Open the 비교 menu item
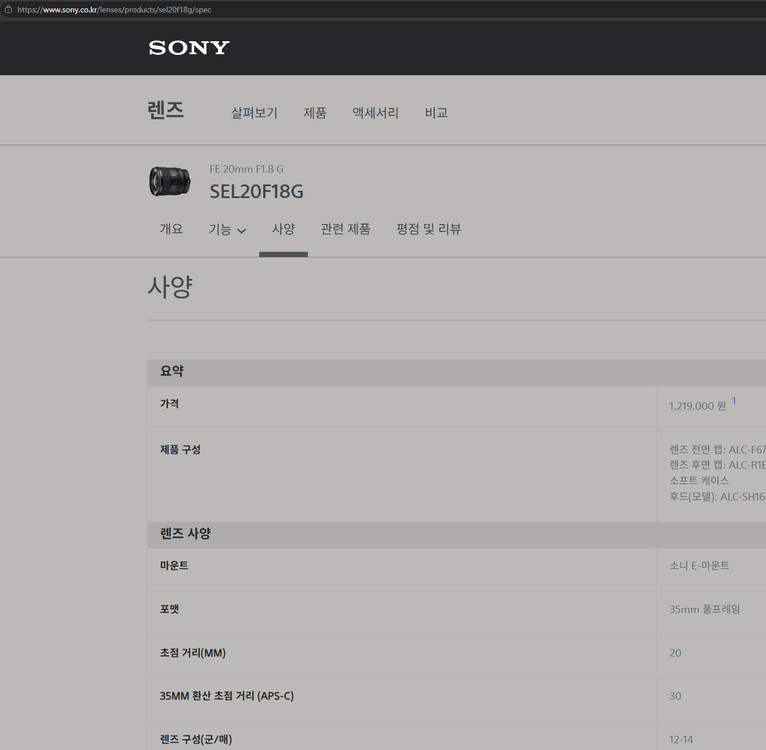The height and width of the screenshot is (750, 766). tap(436, 113)
